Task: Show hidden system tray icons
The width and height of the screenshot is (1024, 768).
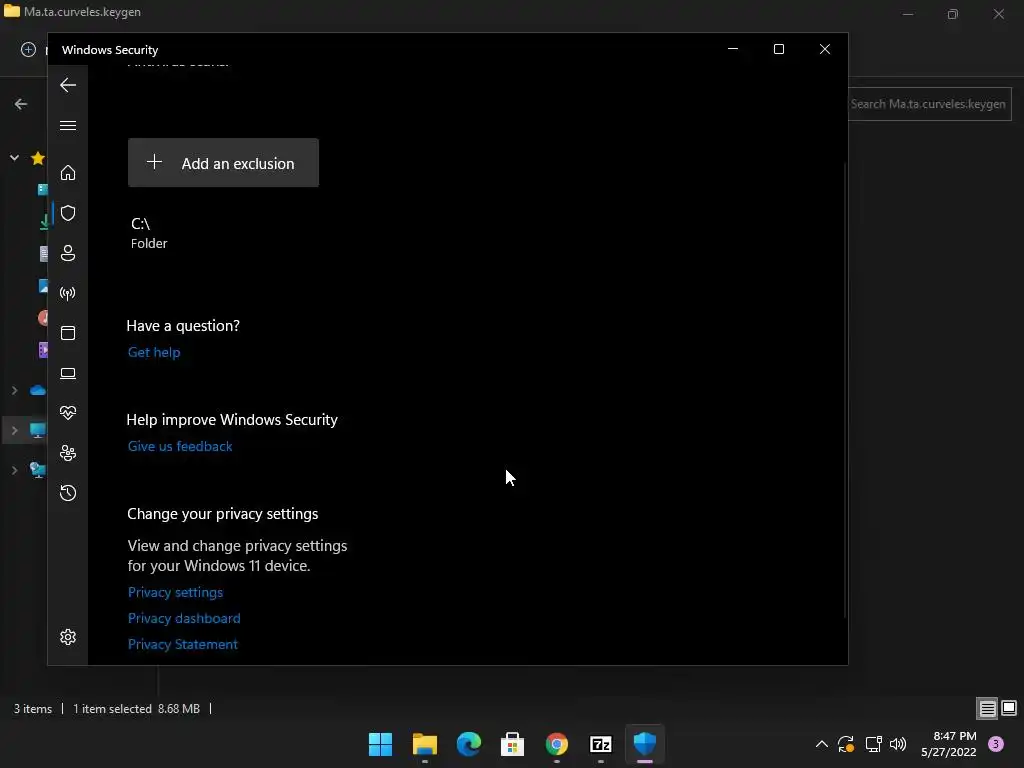Action: pos(822,744)
